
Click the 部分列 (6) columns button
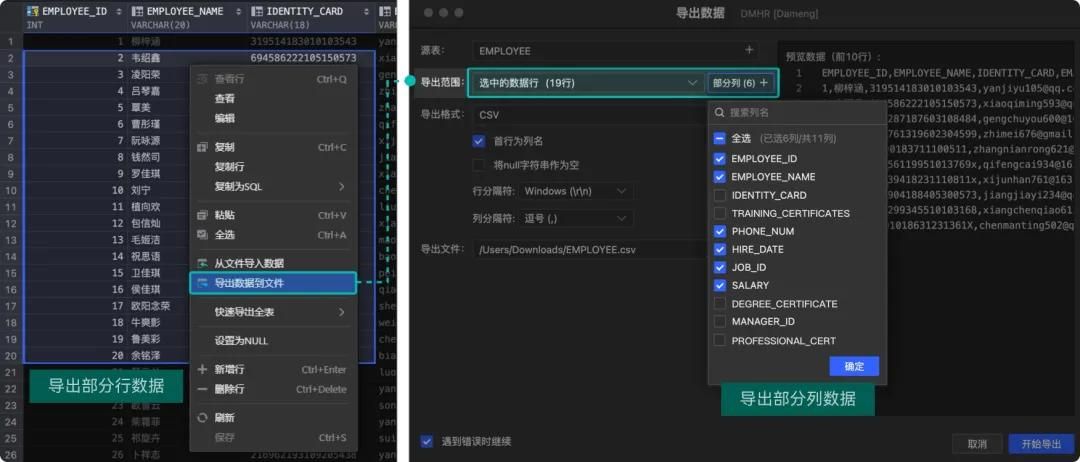click(740, 83)
